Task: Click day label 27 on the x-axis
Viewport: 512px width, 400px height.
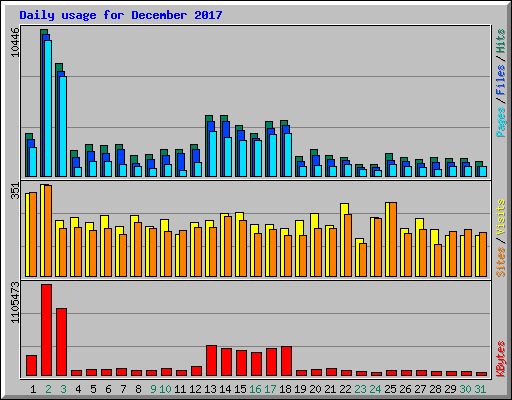Action: [420, 389]
